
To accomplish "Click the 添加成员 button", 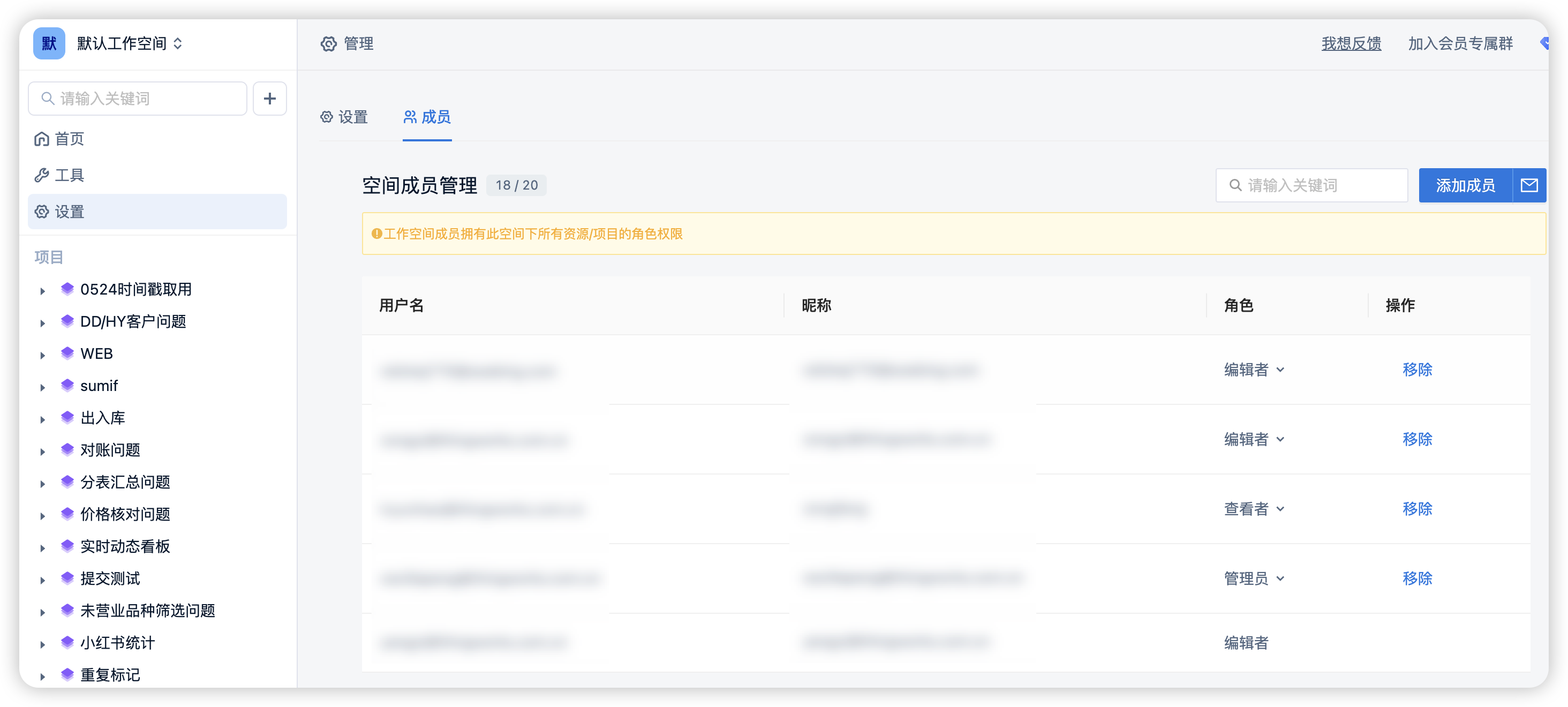I will [1465, 185].
